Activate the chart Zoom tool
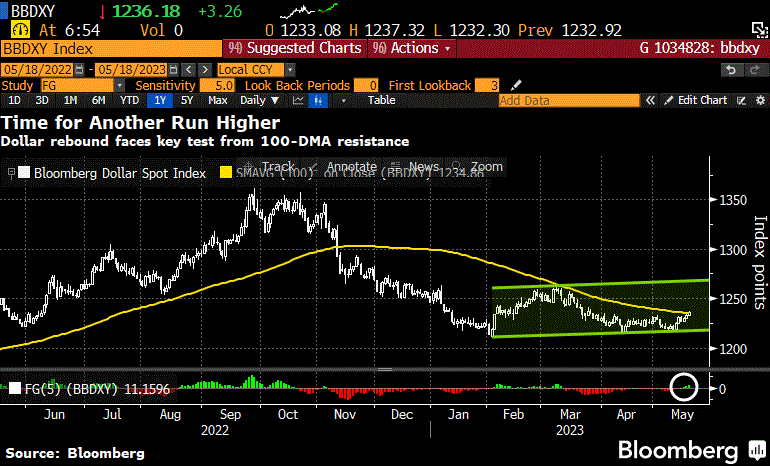770x466 pixels. 478,166
